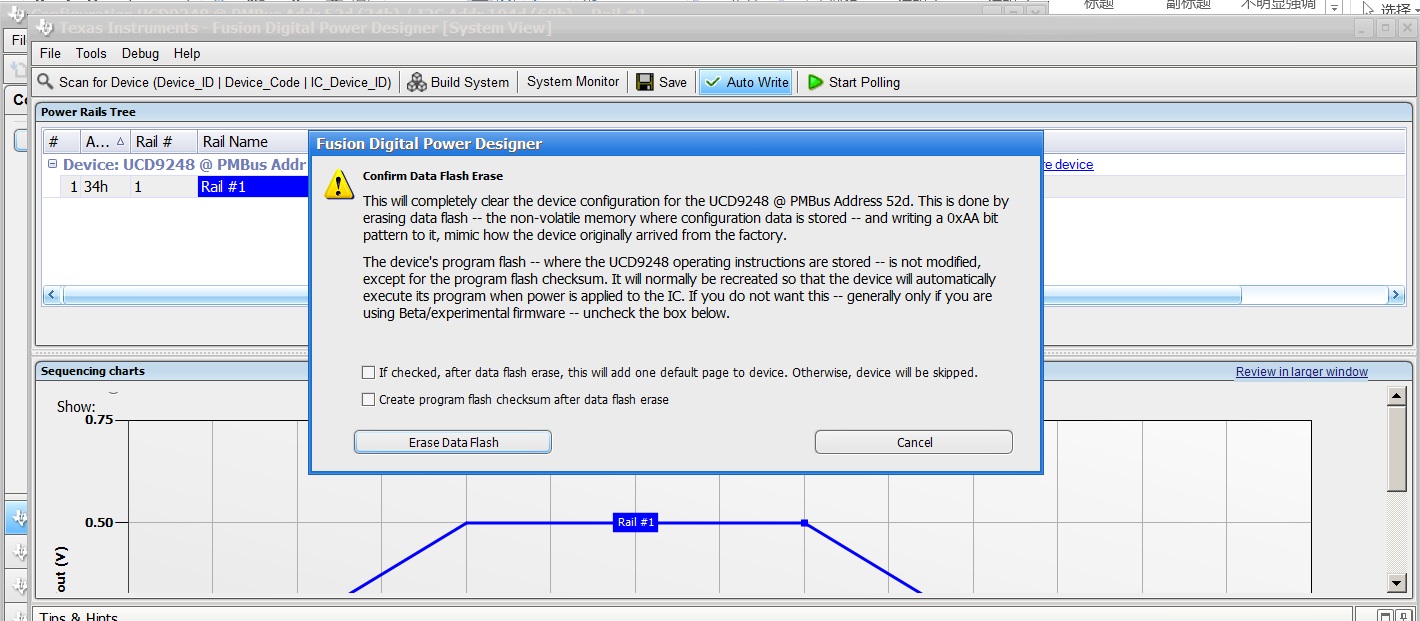Click the Rail #1 label on chart

coord(635,522)
